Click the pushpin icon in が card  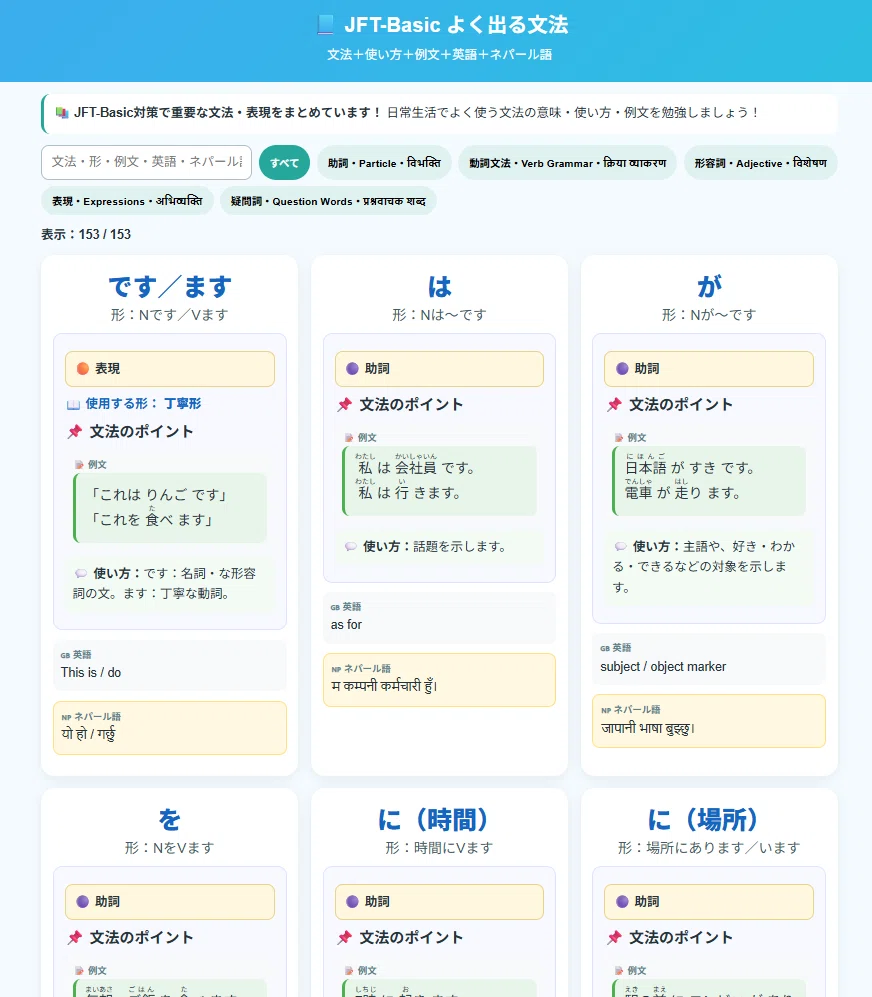coord(614,404)
